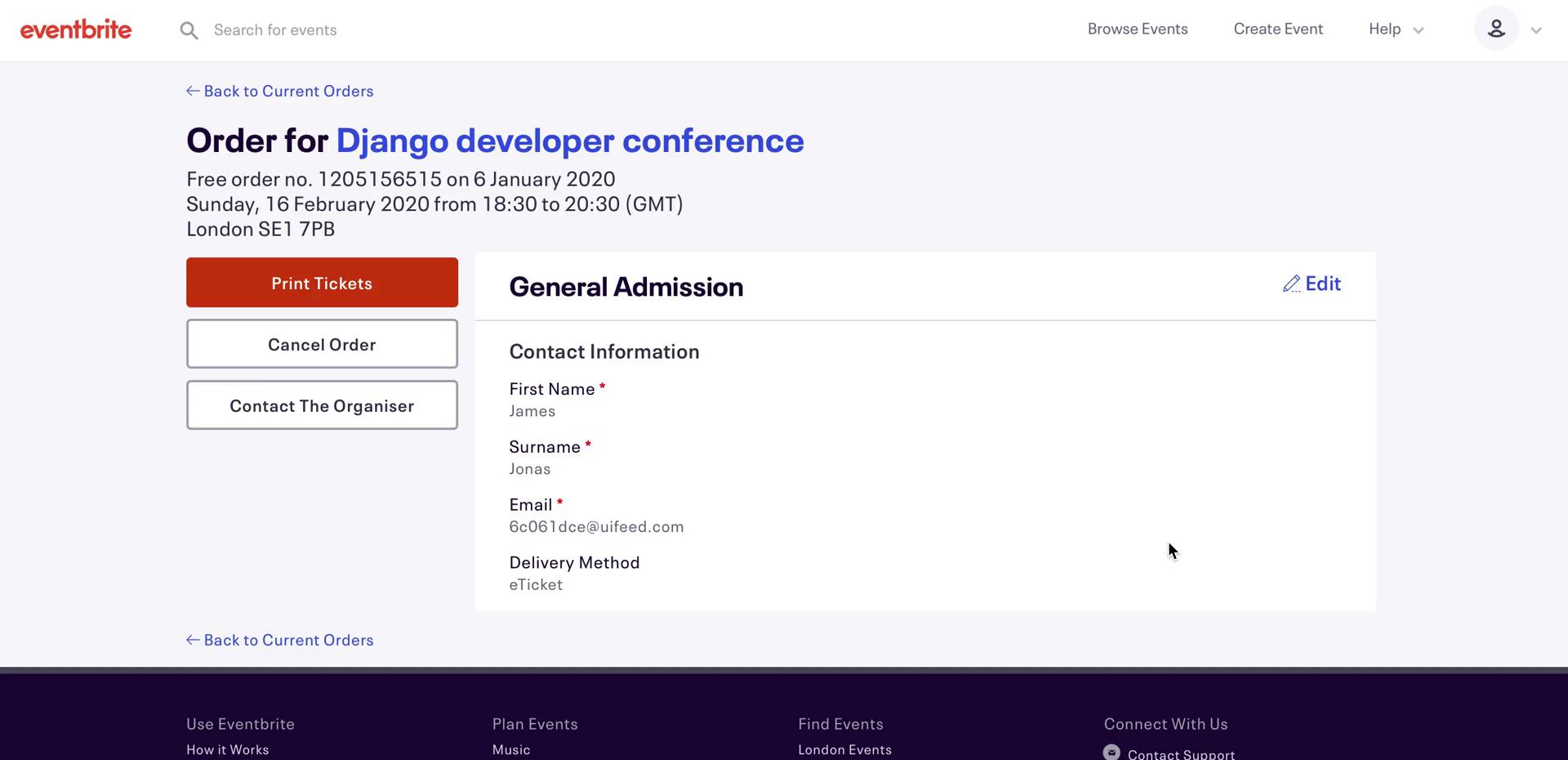Expand the Help dropdown chevron

point(1419,30)
